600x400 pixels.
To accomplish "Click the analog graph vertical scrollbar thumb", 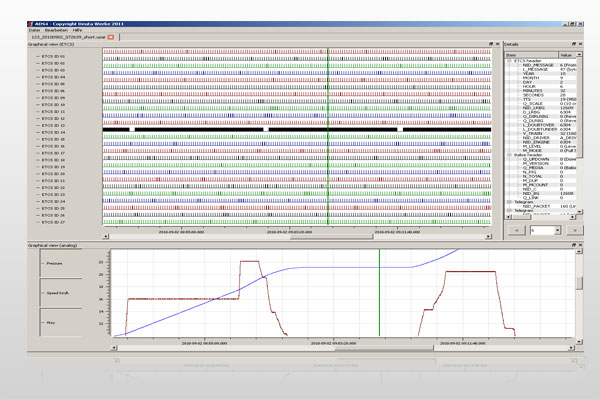I will (x=579, y=283).
